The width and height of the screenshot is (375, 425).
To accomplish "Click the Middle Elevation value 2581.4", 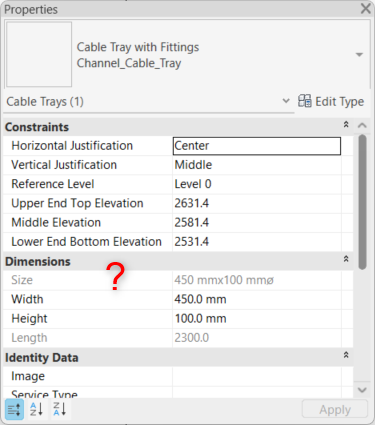I will [192, 223].
